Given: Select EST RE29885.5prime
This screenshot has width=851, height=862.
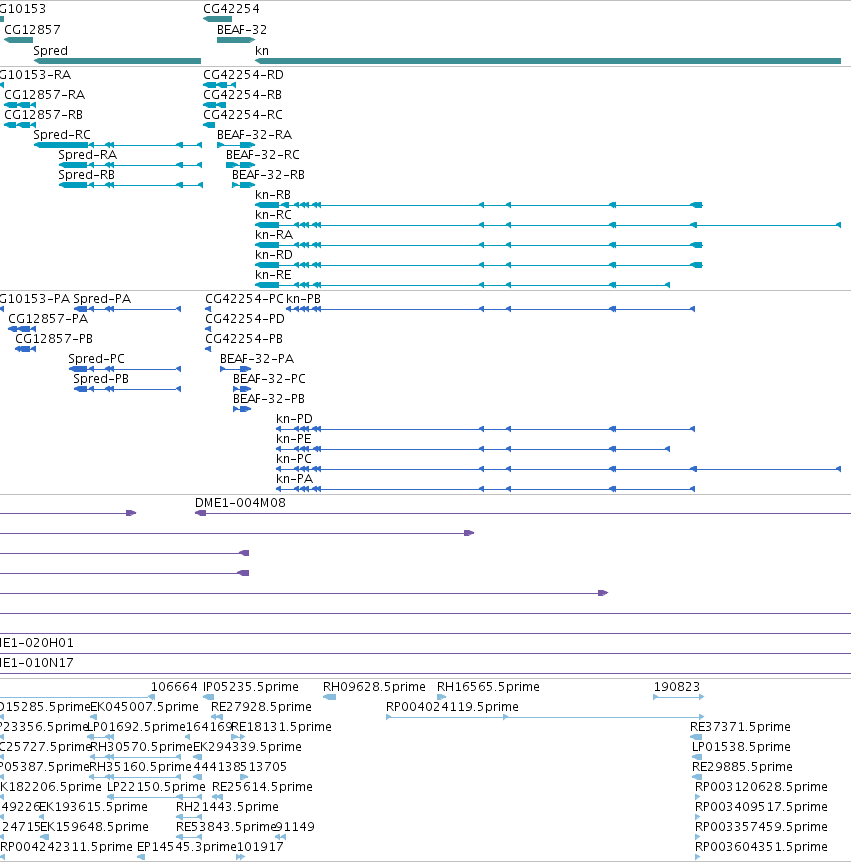Looking at the screenshot, I should pyautogui.click(x=697, y=777).
